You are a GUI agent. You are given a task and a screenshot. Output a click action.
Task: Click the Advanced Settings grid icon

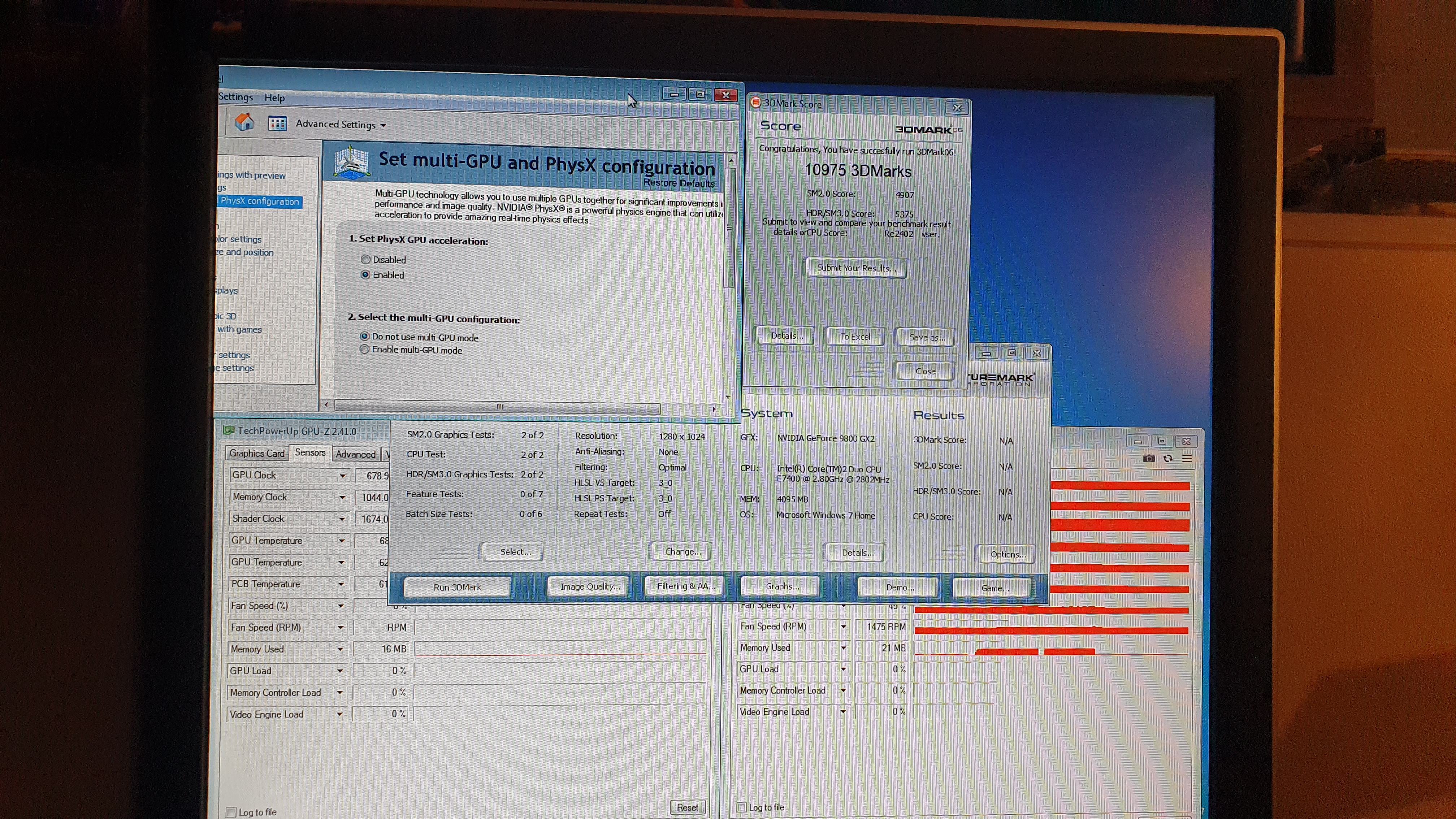pyautogui.click(x=278, y=123)
